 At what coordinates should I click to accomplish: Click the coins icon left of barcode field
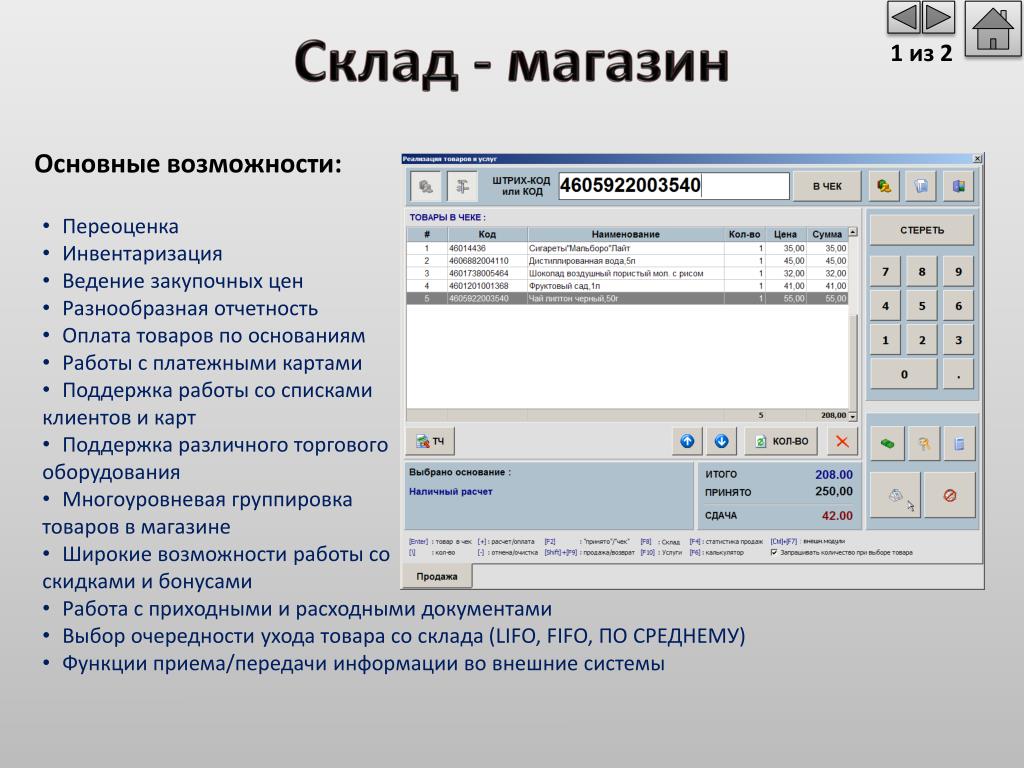point(426,187)
